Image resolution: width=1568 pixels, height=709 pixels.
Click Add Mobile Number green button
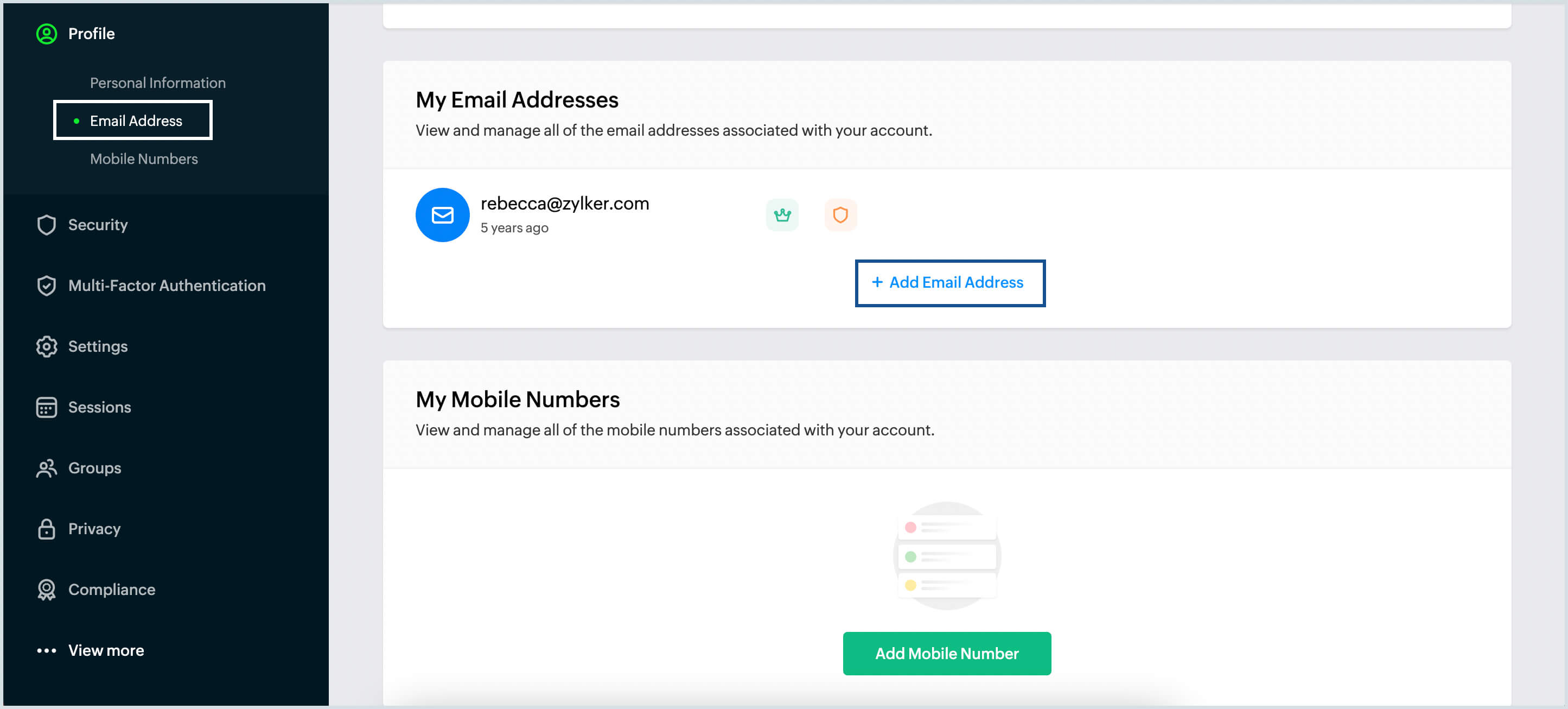click(x=947, y=653)
